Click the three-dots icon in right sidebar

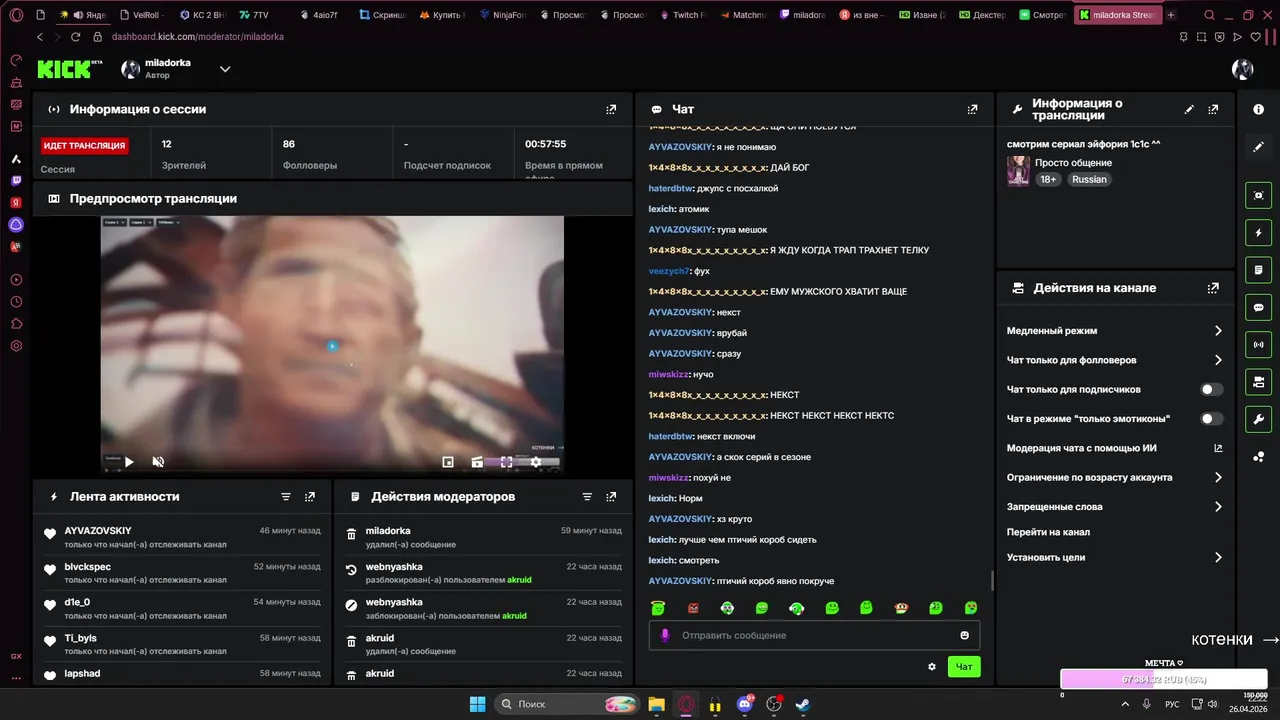click(x=1259, y=457)
